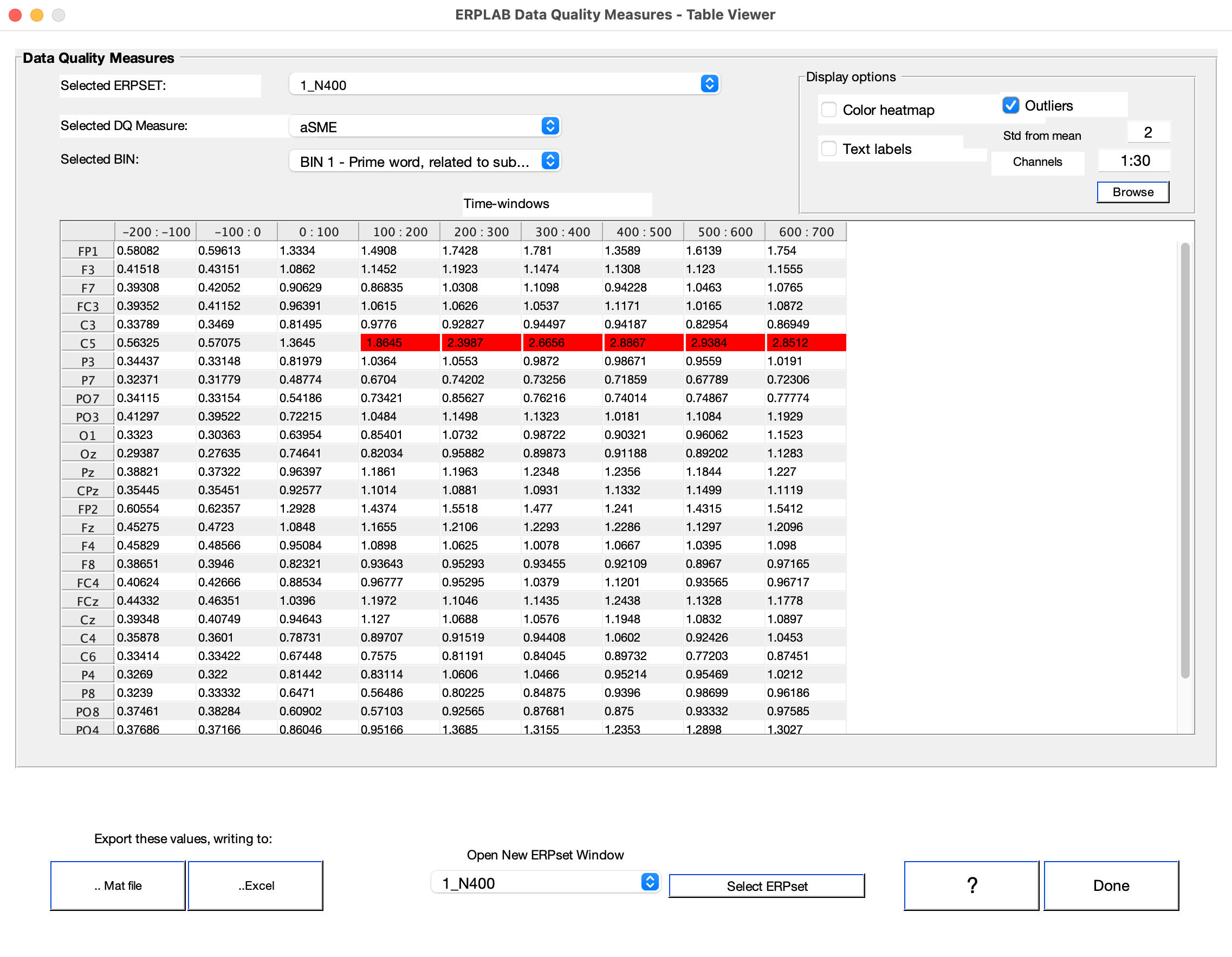Click the Oz row header
The height and width of the screenshot is (957, 1232).
pos(88,454)
